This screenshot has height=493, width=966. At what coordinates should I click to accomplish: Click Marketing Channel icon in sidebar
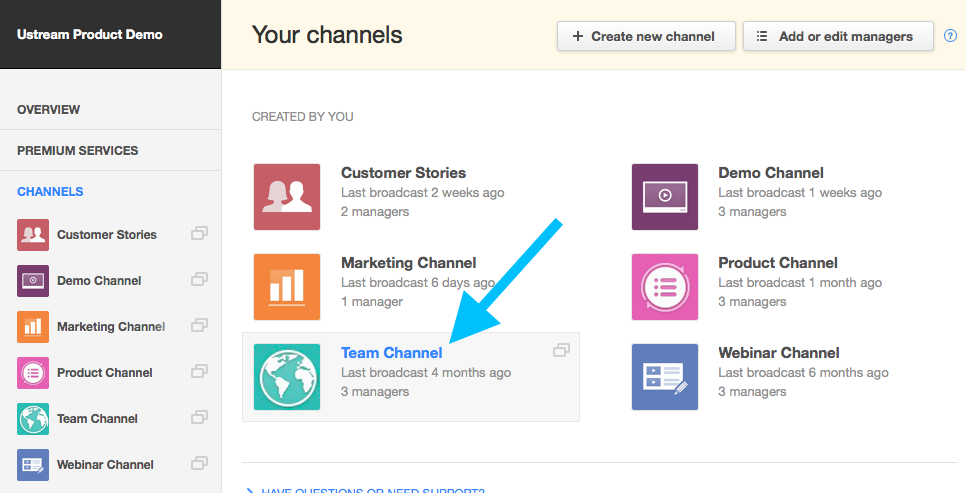tap(33, 327)
